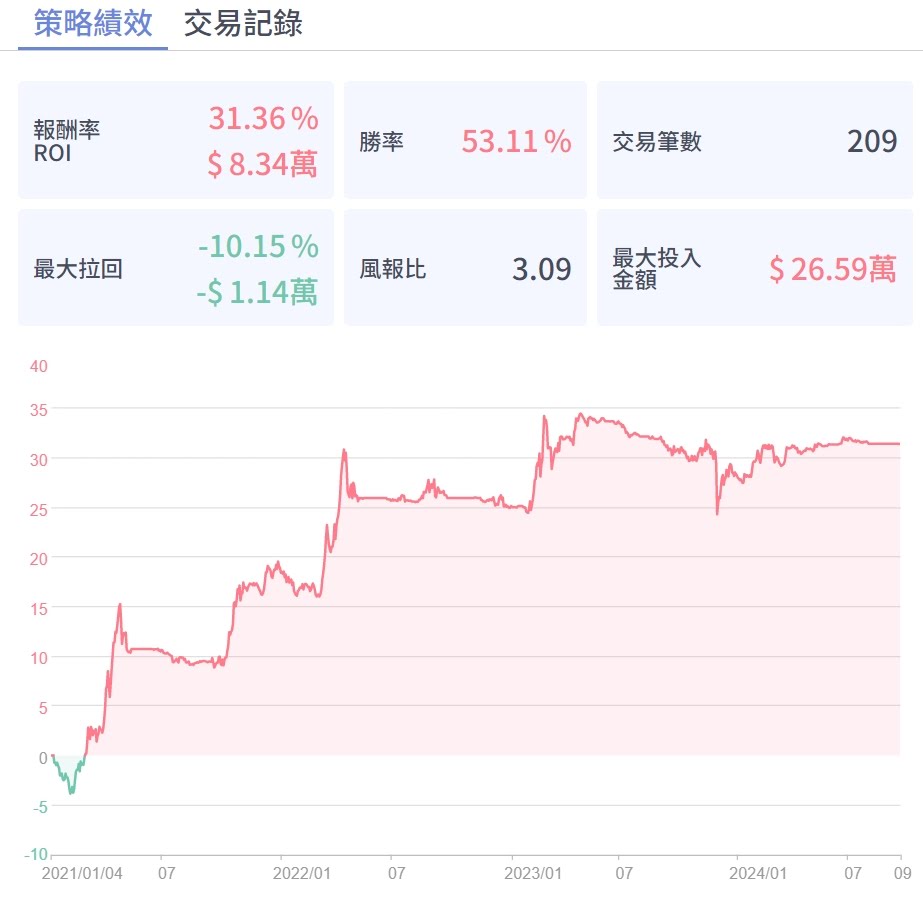Click the 2022/01 x-axis label
The height and width of the screenshot is (901, 923).
click(x=301, y=873)
